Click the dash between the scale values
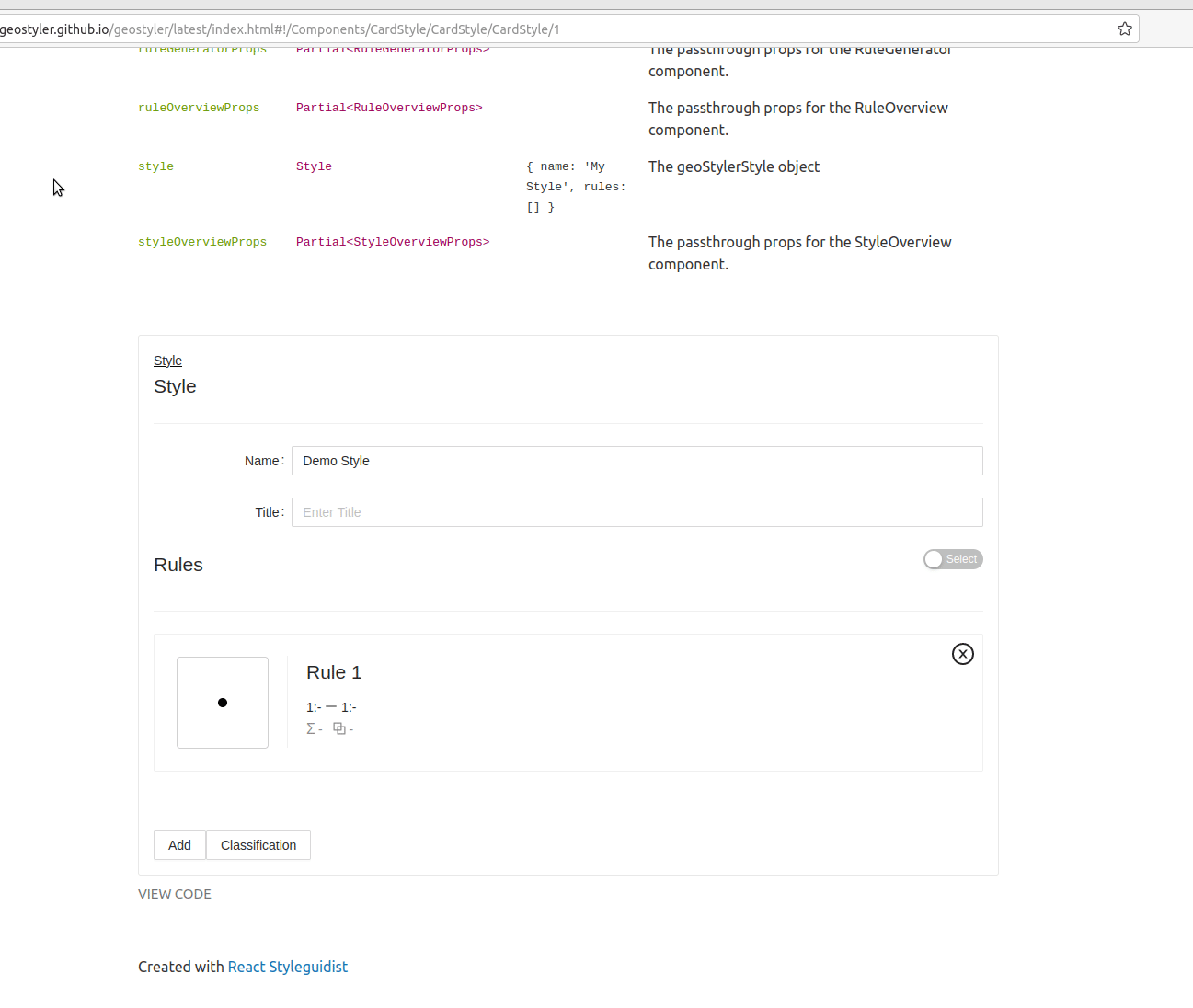 pos(331,706)
